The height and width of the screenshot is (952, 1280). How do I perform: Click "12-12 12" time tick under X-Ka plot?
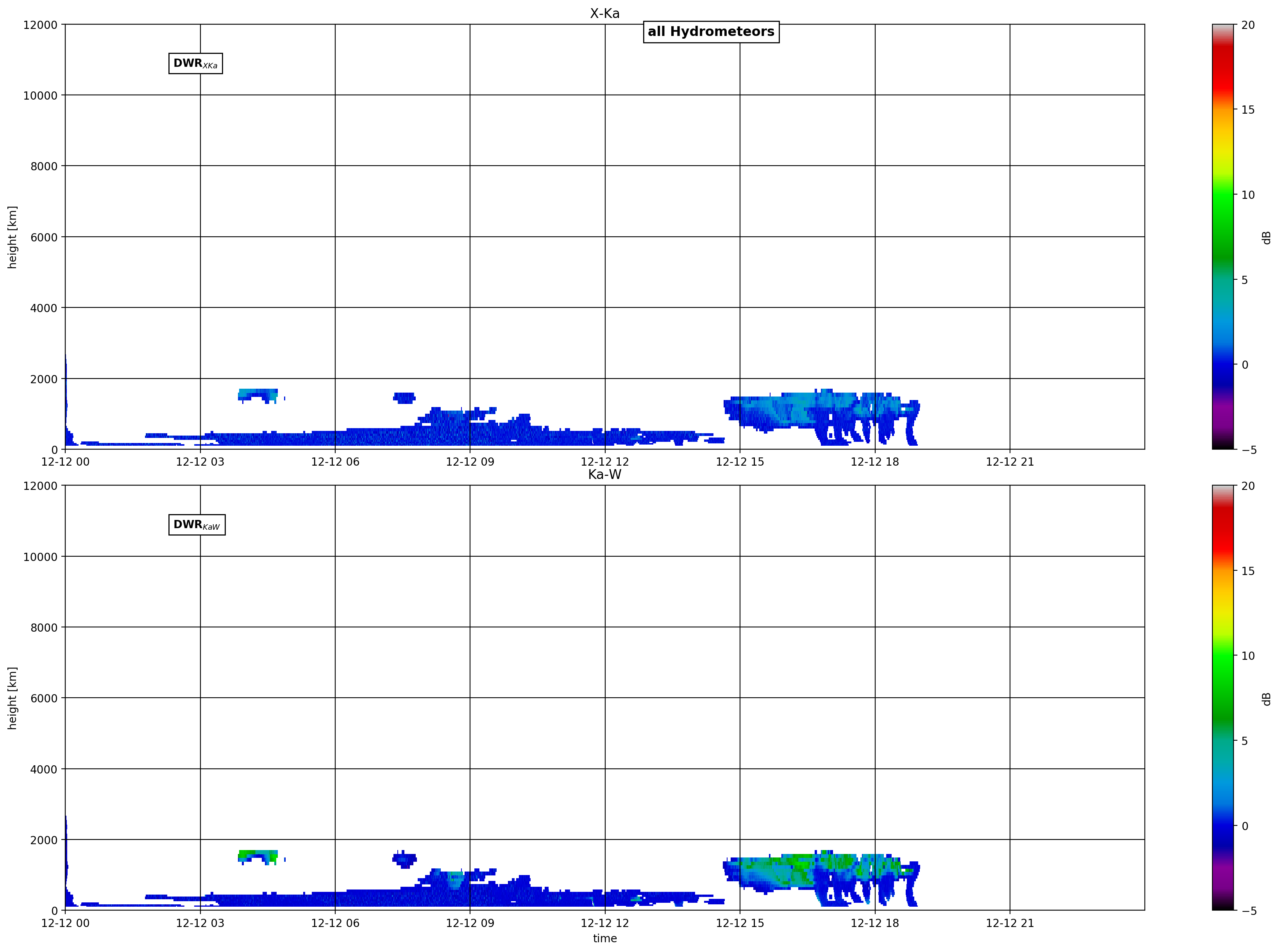[604, 462]
